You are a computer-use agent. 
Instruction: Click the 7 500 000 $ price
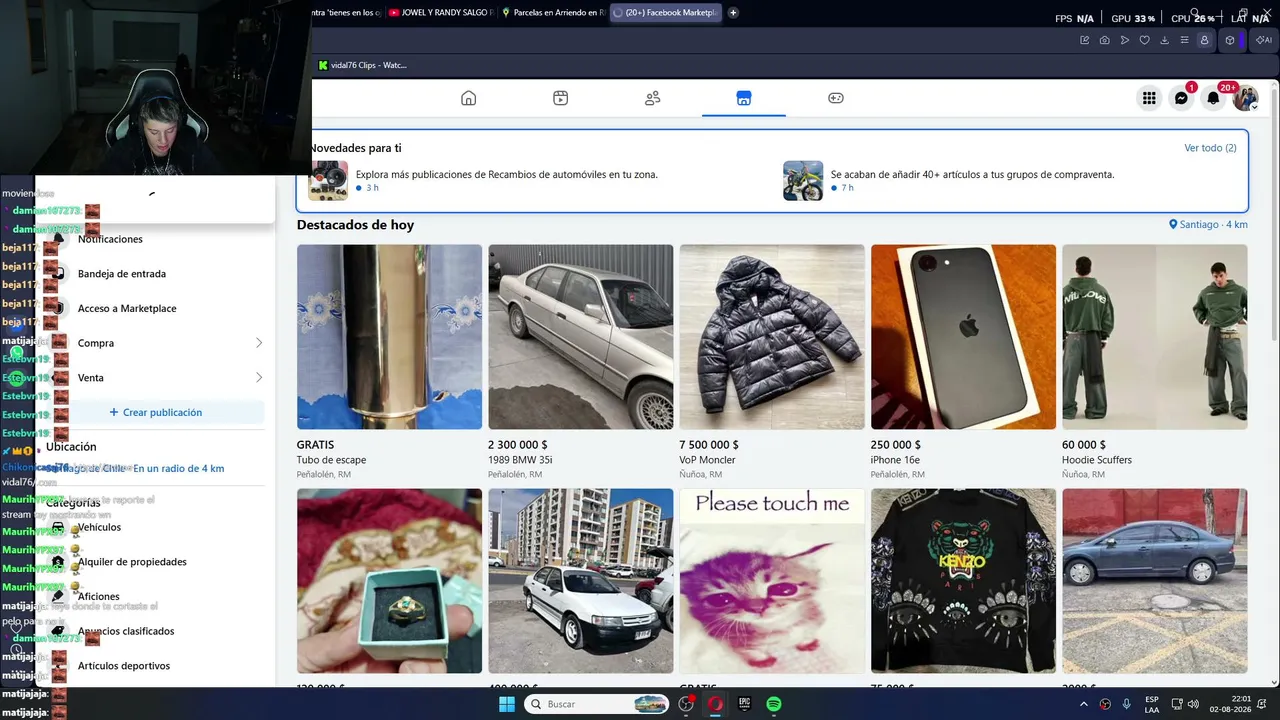point(709,445)
